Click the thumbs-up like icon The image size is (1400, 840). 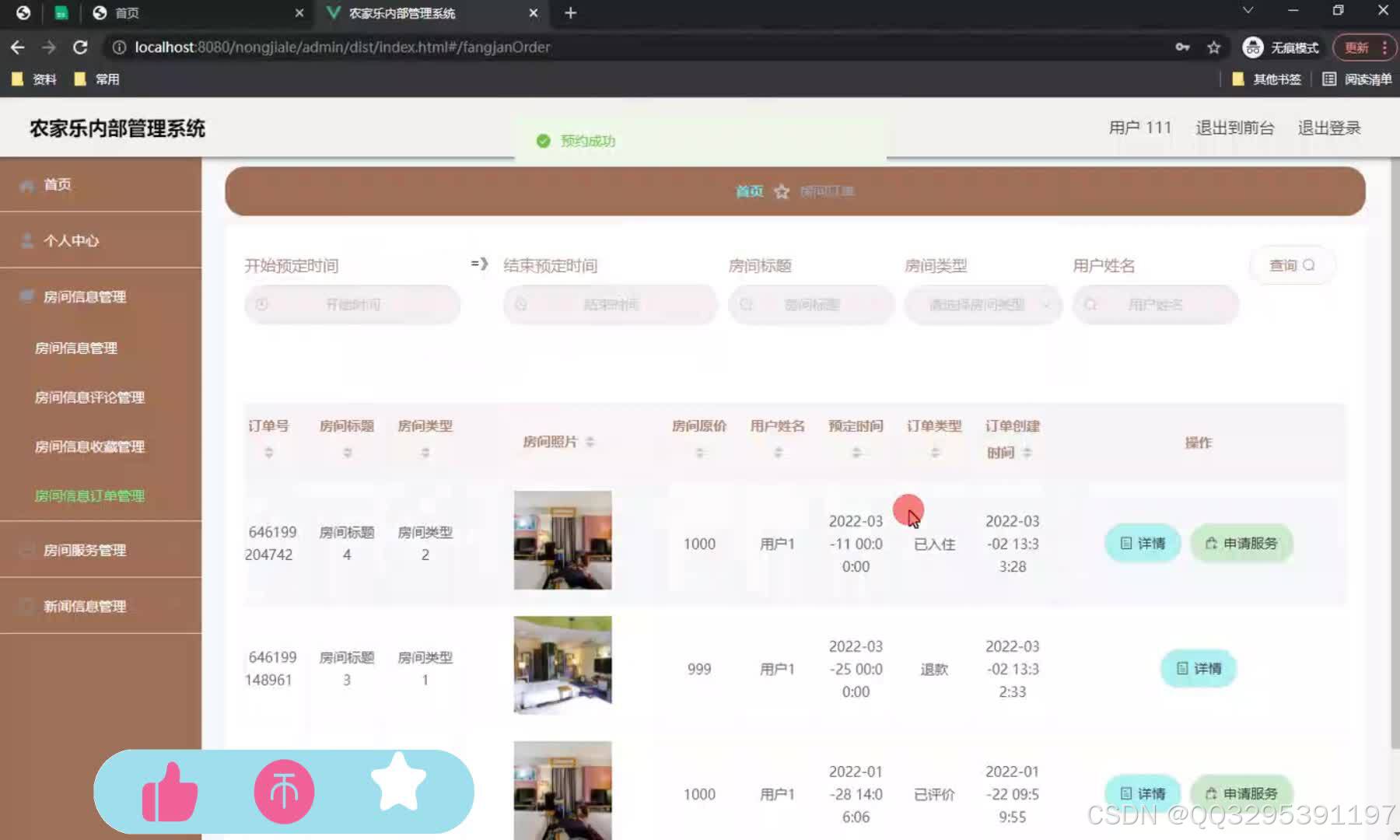(x=170, y=792)
